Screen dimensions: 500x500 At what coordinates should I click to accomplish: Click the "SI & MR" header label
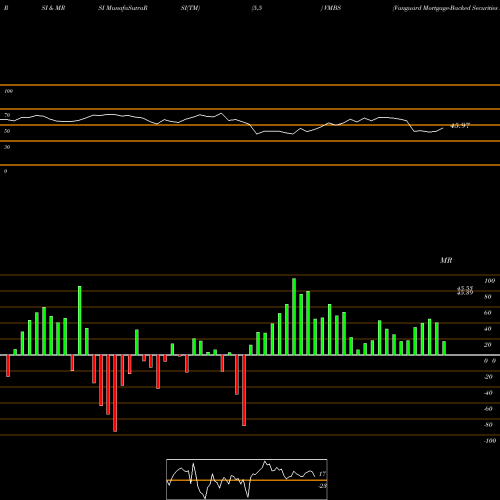point(53,8)
